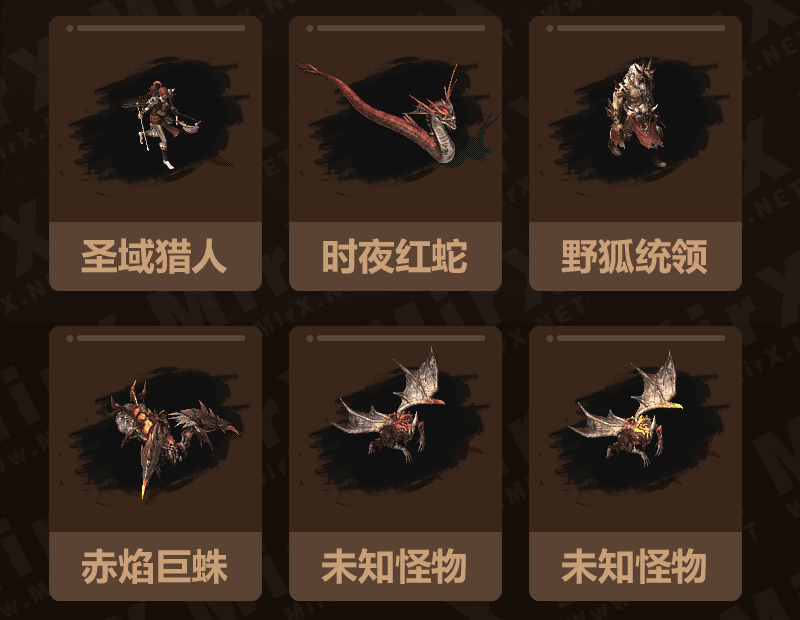Click the dot icon atop 圣域猎人 card
Screen dimensions: 800x620
coord(70,29)
